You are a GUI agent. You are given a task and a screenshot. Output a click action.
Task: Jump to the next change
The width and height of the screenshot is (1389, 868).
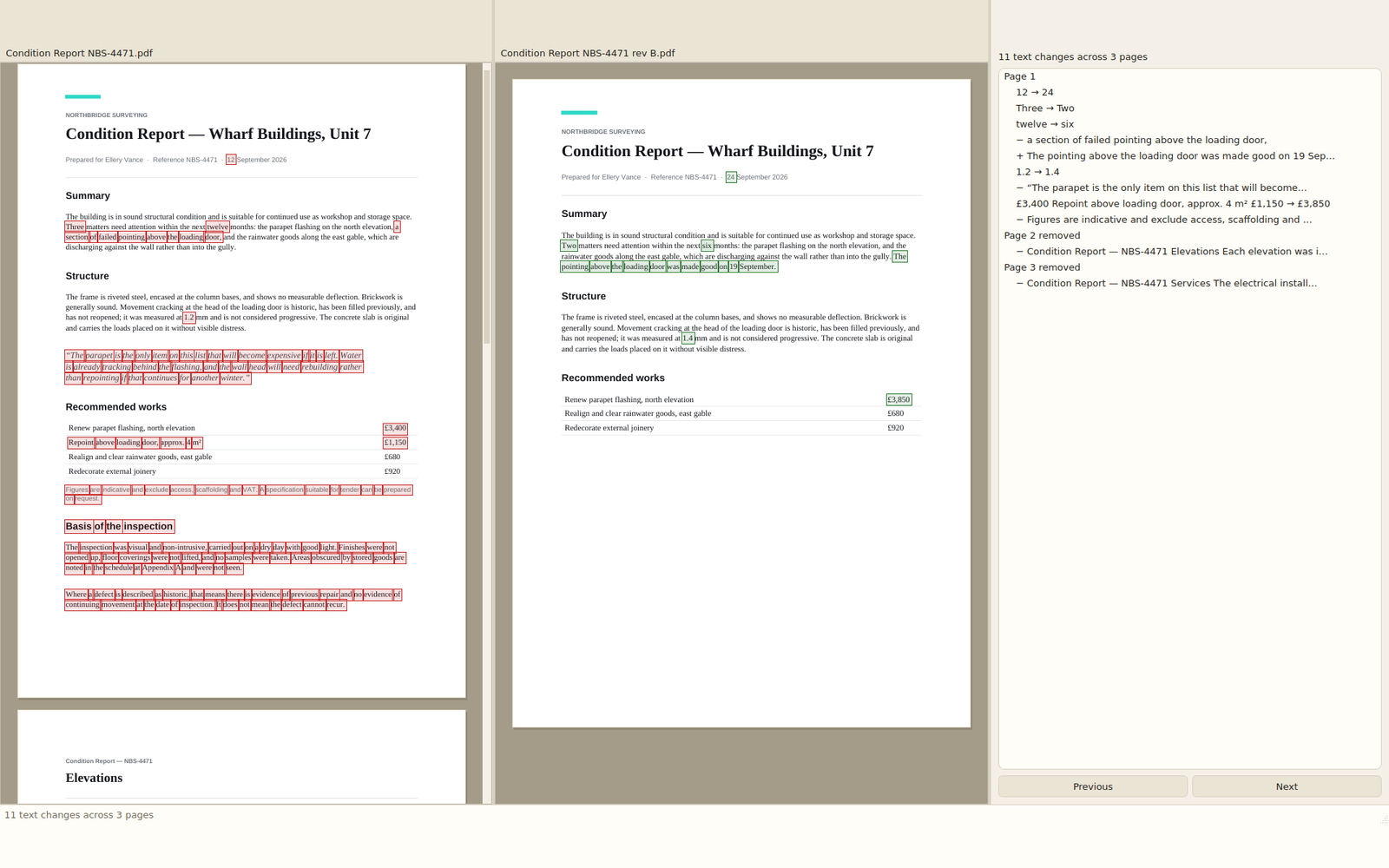[x=1287, y=786]
